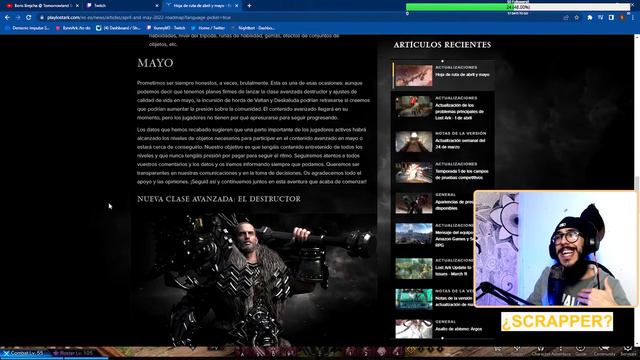Reload the page with the refresh icon
This screenshot has width=640, height=360.
pyautogui.click(x=29, y=18)
